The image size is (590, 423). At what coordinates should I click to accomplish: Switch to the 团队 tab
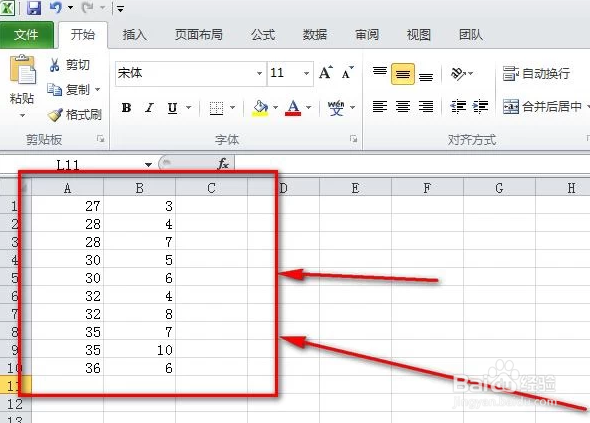point(471,35)
